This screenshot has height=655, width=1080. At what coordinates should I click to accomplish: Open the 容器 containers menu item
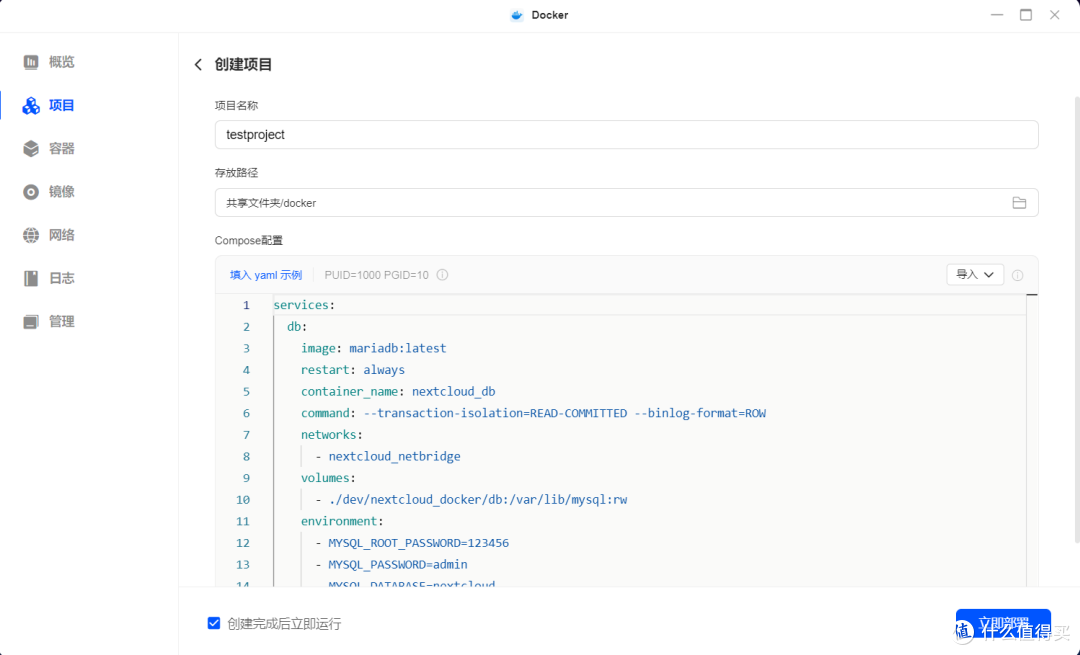pos(61,149)
